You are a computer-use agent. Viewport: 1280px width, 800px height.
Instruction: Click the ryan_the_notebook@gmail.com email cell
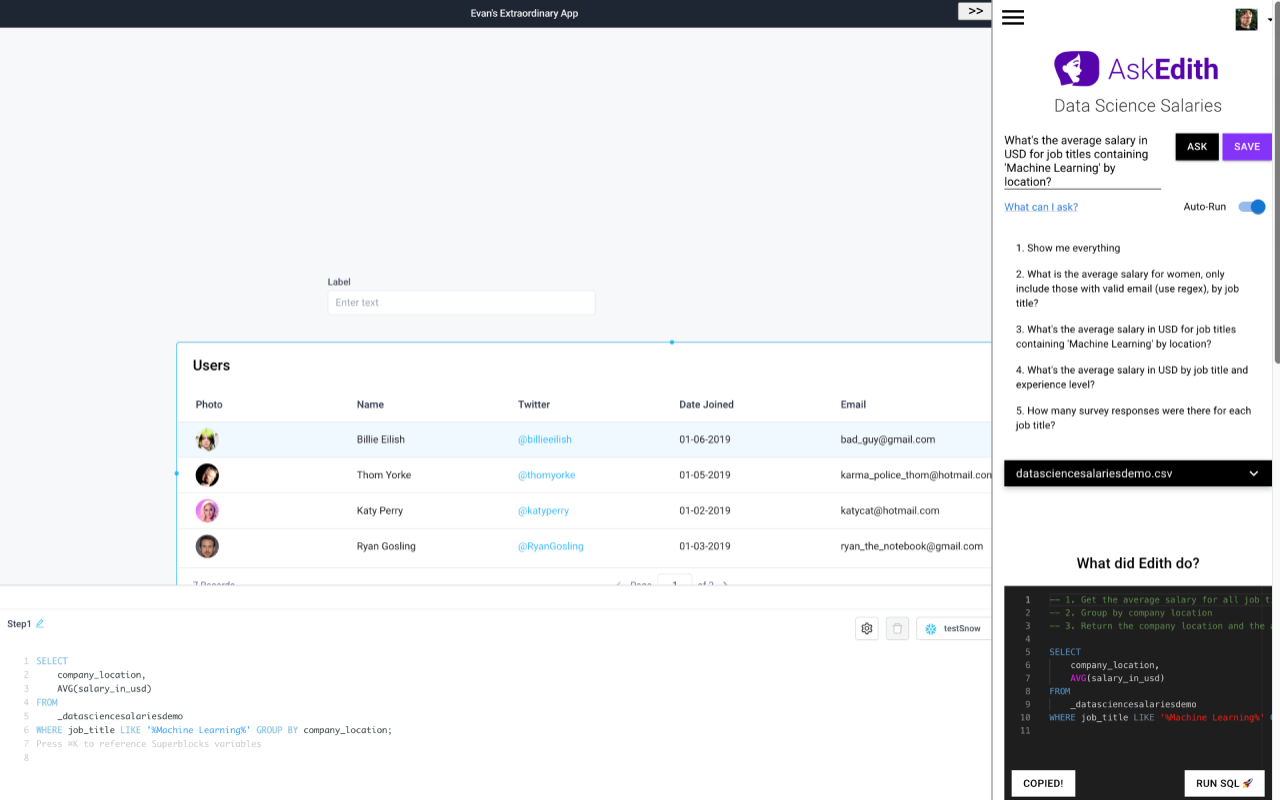point(911,546)
